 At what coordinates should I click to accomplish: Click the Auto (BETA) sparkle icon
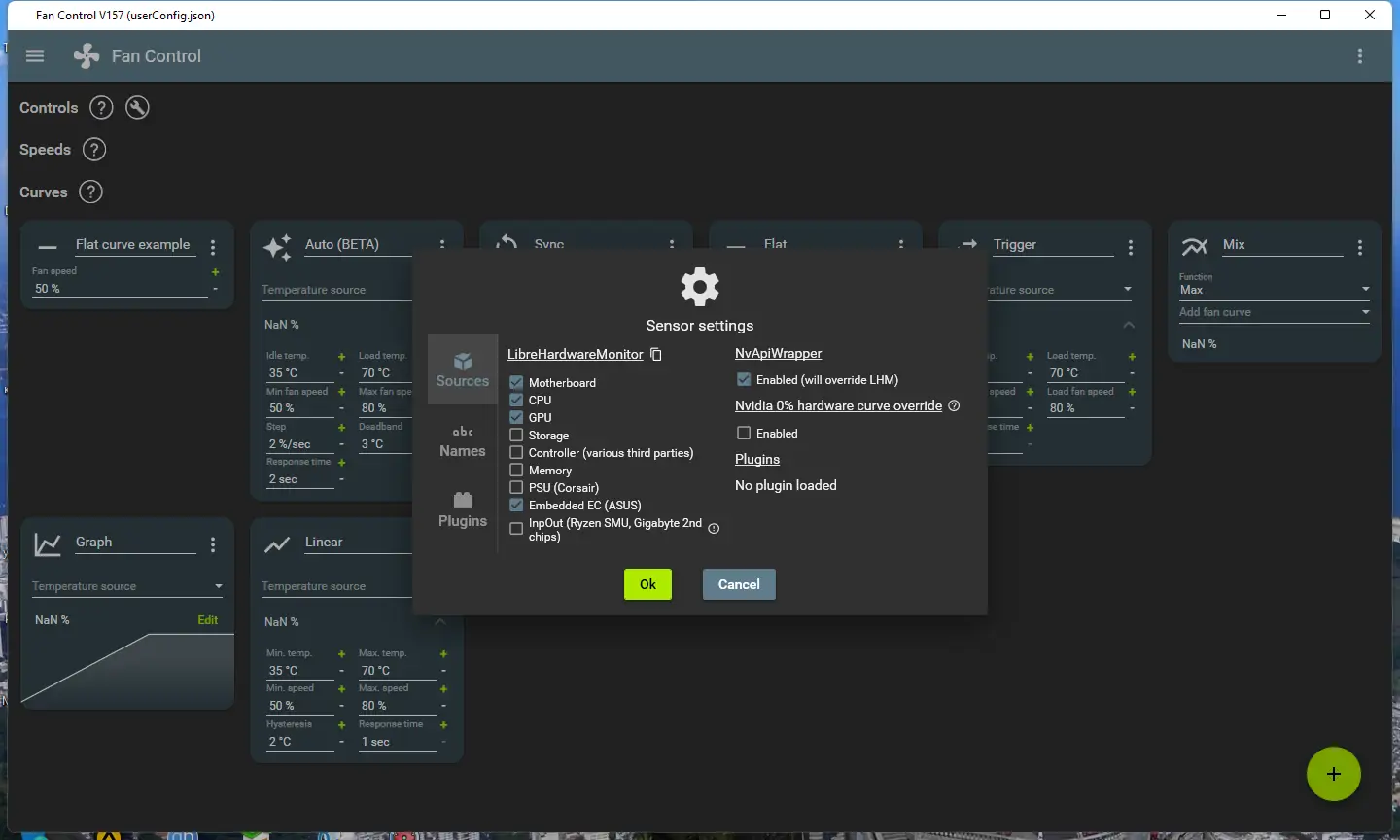point(277,248)
